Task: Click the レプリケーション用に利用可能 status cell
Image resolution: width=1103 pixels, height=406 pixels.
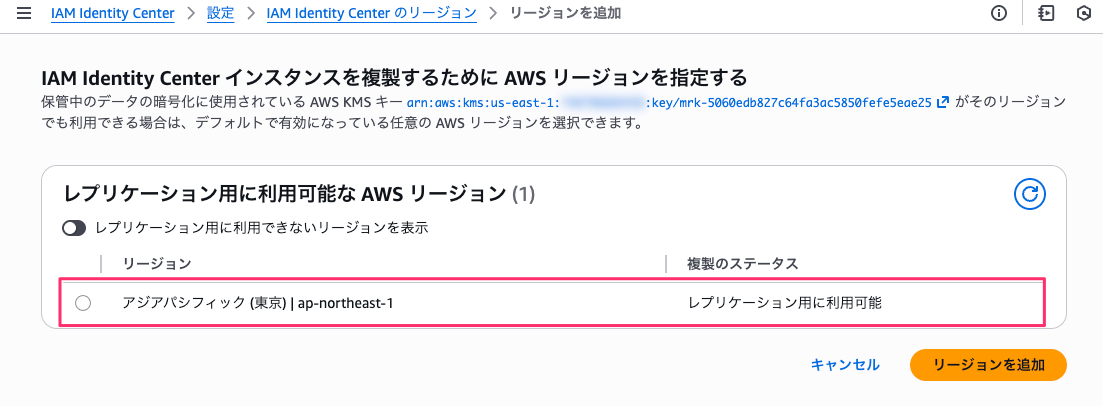Action: coord(785,302)
